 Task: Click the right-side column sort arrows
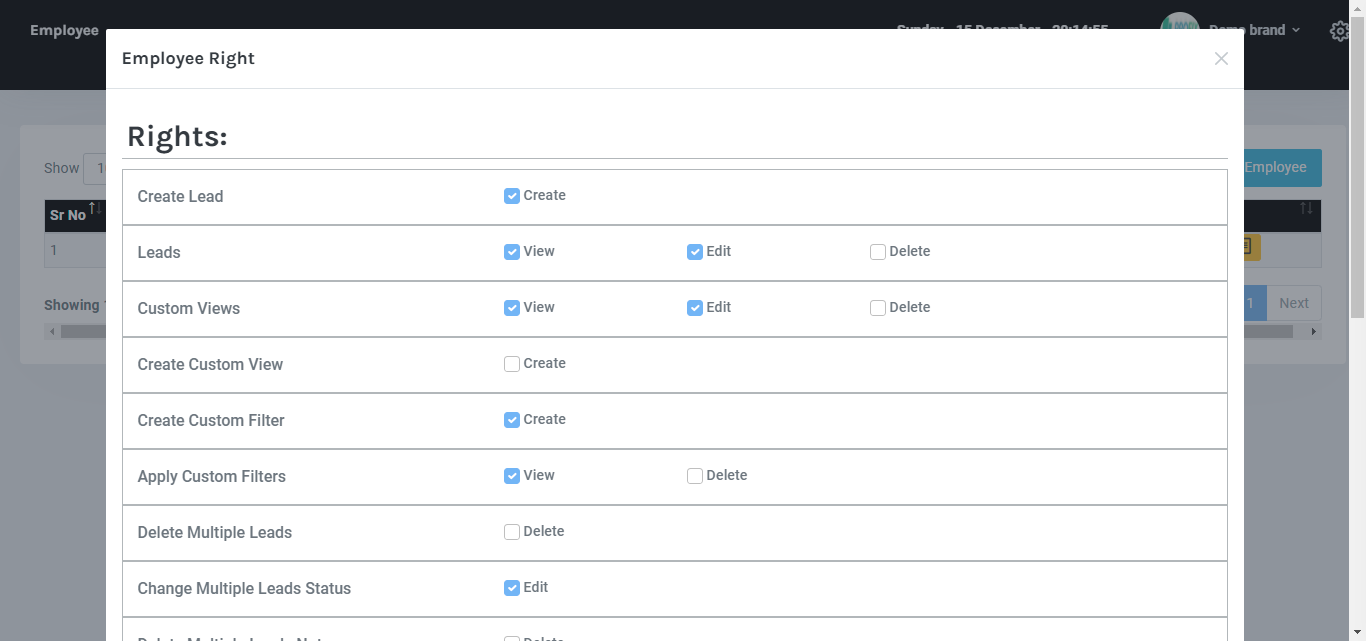pyautogui.click(x=1306, y=209)
